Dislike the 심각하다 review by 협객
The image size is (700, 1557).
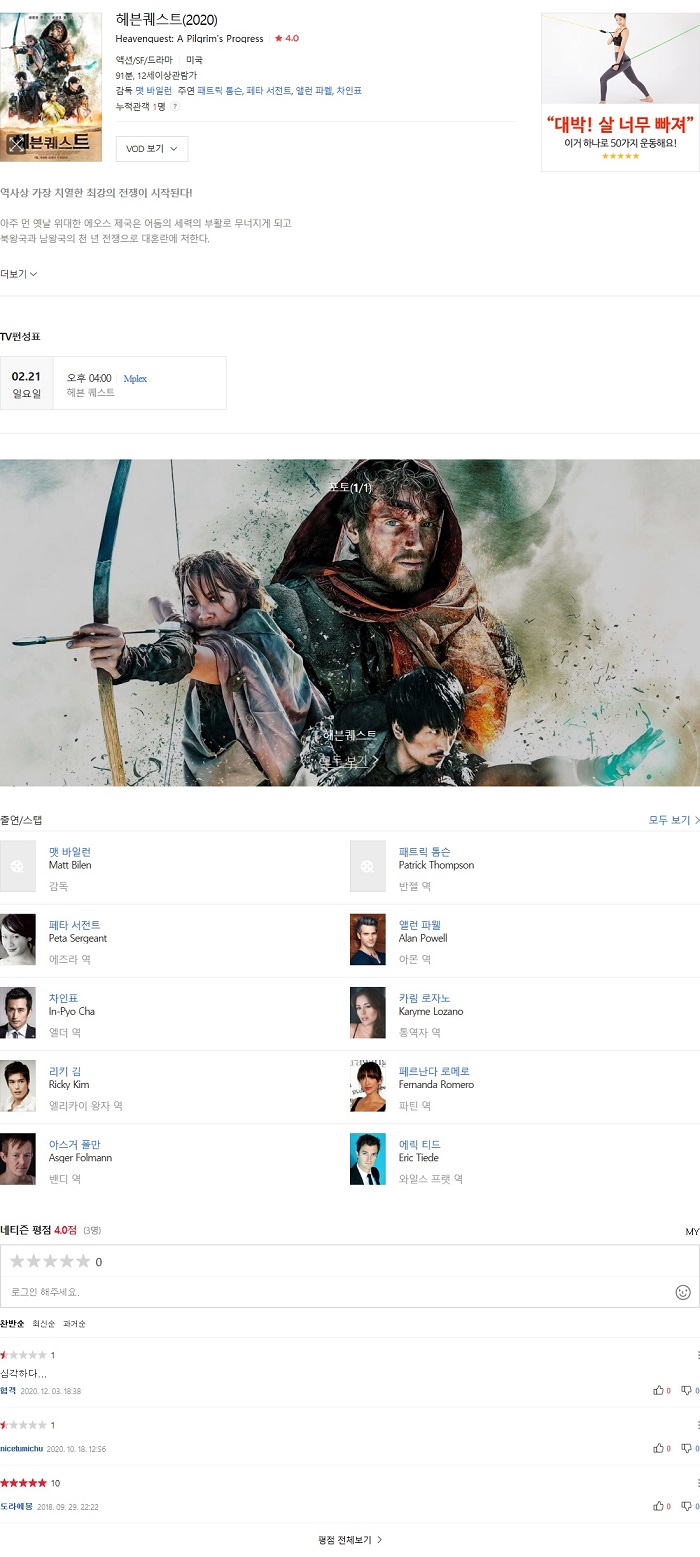(689, 1390)
